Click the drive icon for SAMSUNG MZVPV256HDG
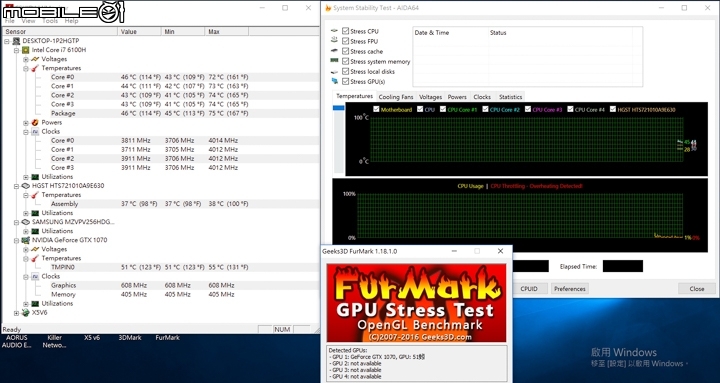This screenshot has width=720, height=383. click(x=26, y=222)
